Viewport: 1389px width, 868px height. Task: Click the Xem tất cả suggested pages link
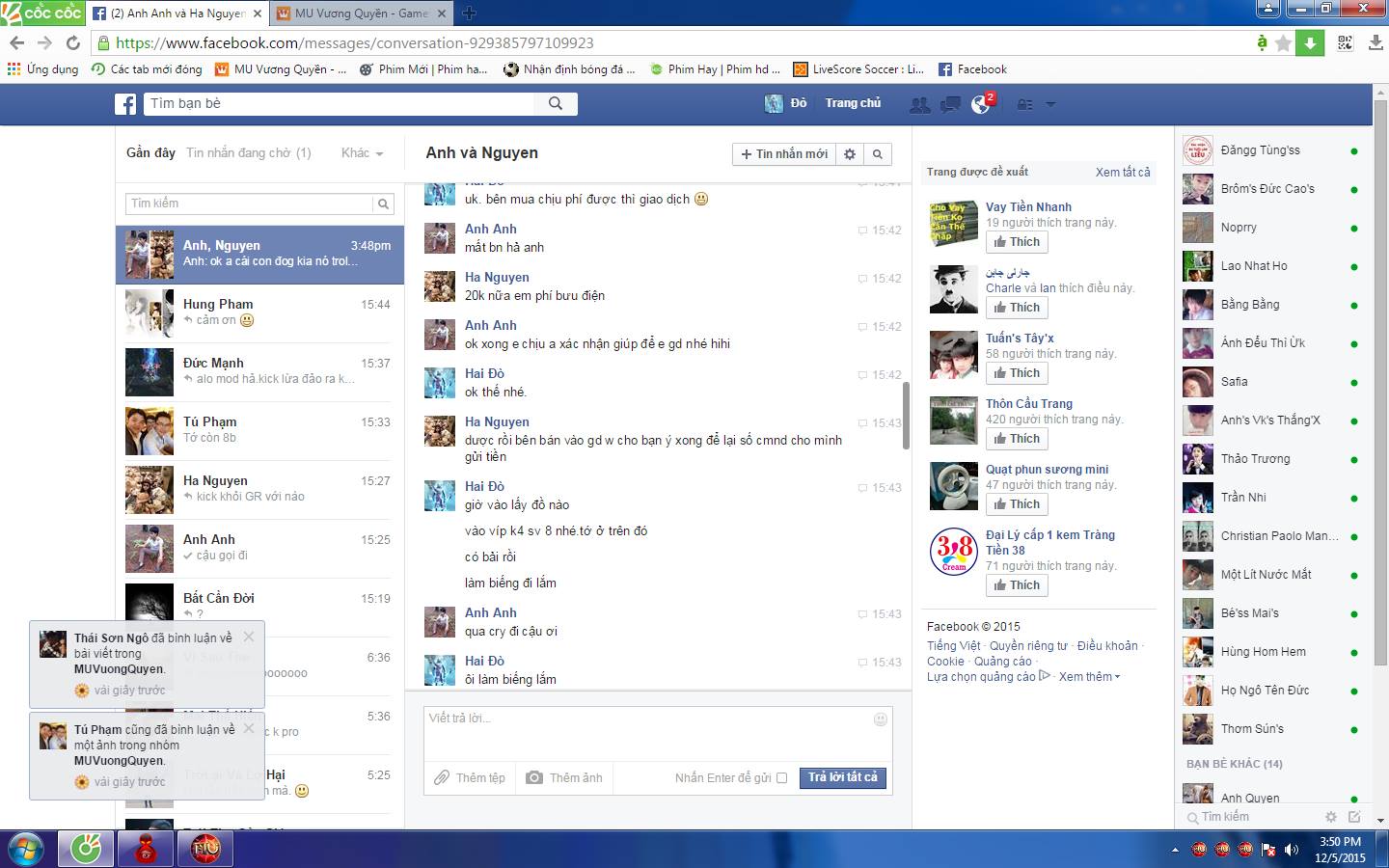[1122, 173]
